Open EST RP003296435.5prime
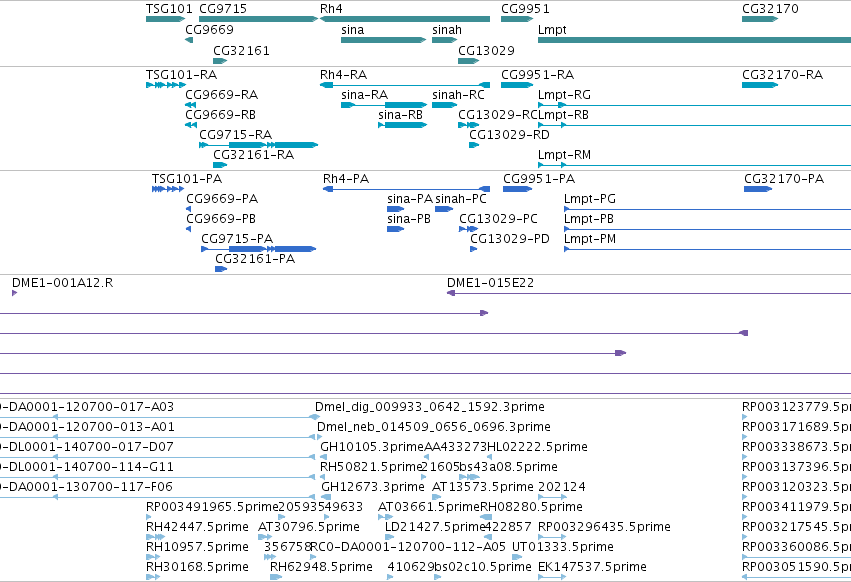 (x=604, y=527)
